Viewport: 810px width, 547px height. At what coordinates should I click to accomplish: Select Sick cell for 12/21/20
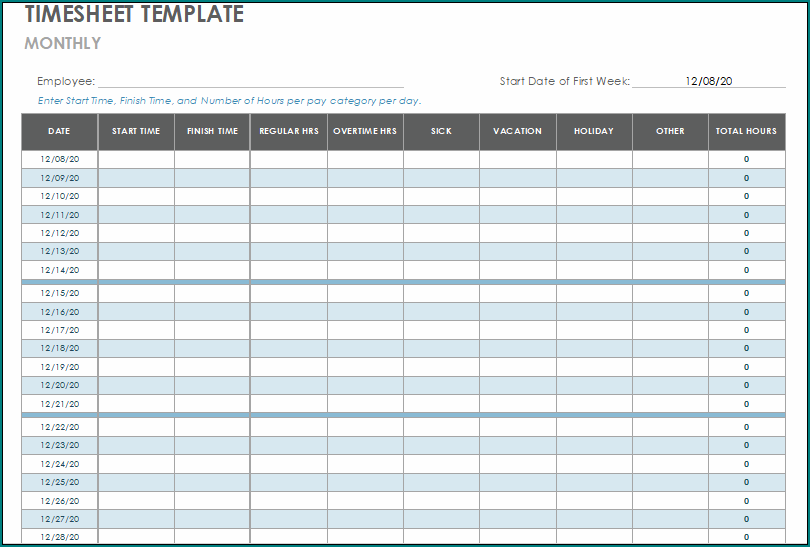point(442,404)
